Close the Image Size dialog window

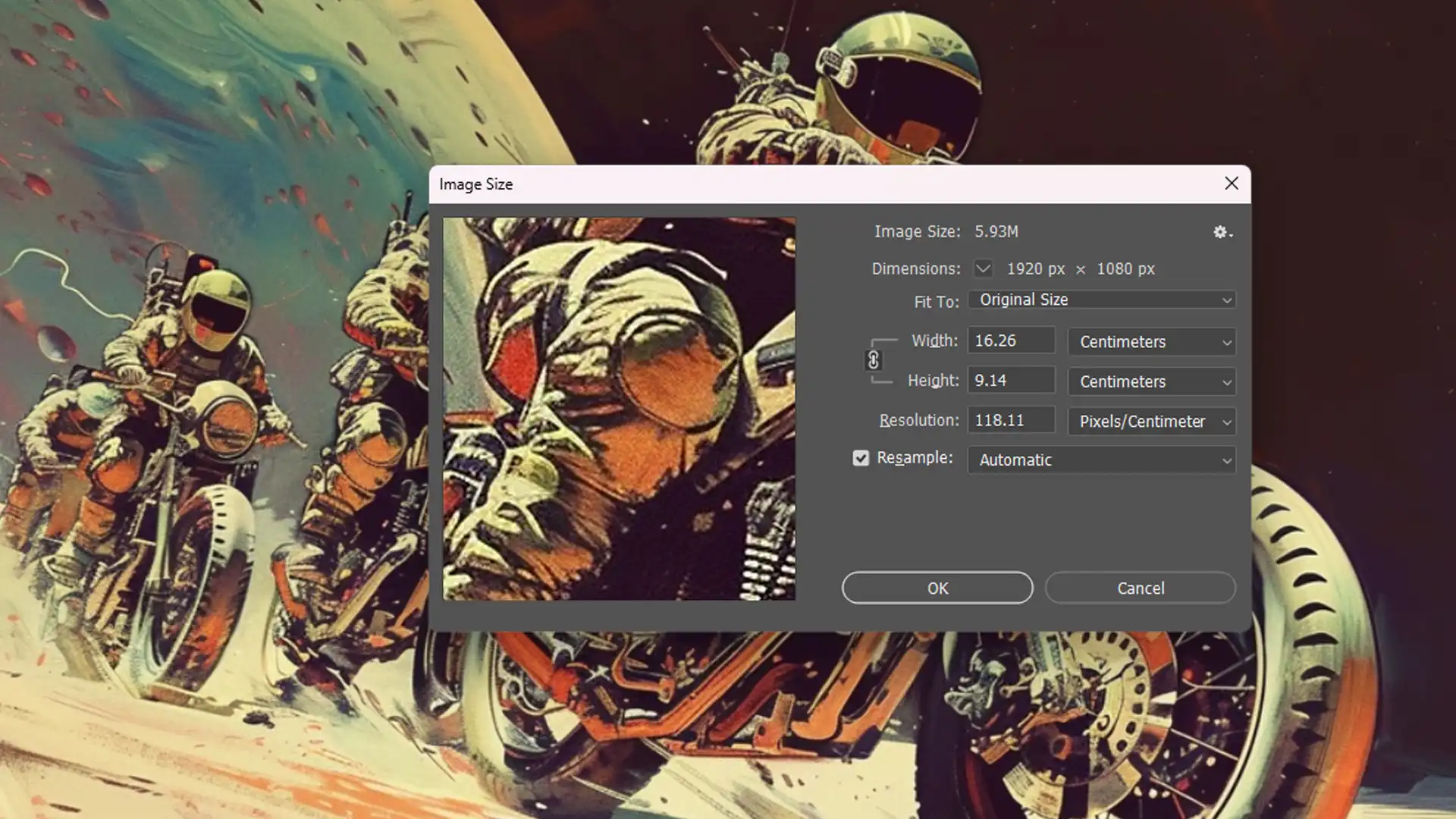(x=1232, y=184)
